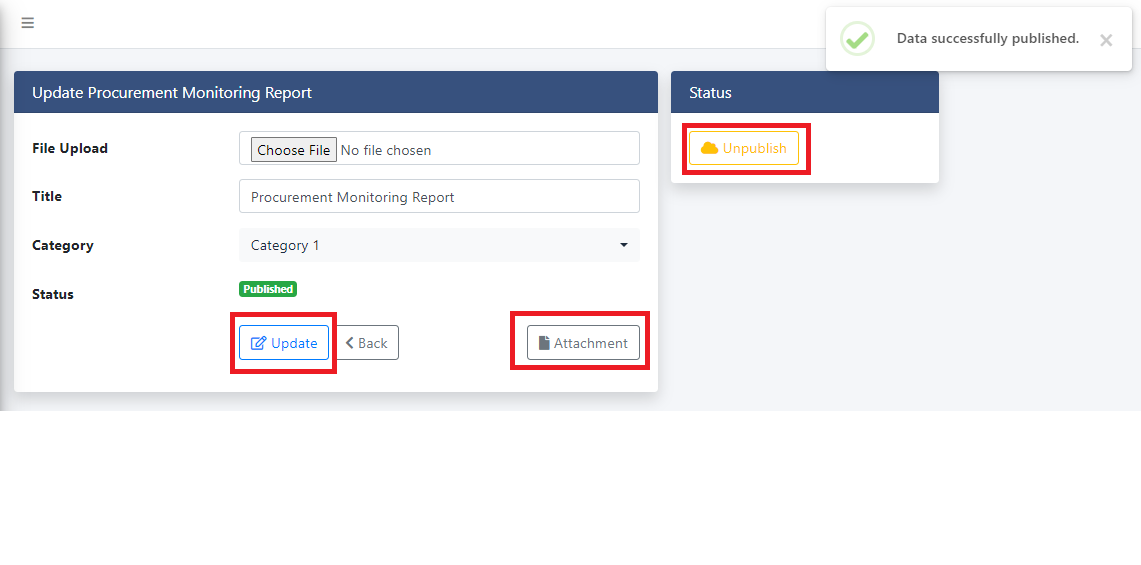Click the Choose File button
Screen dimensions: 1141x565
294,150
